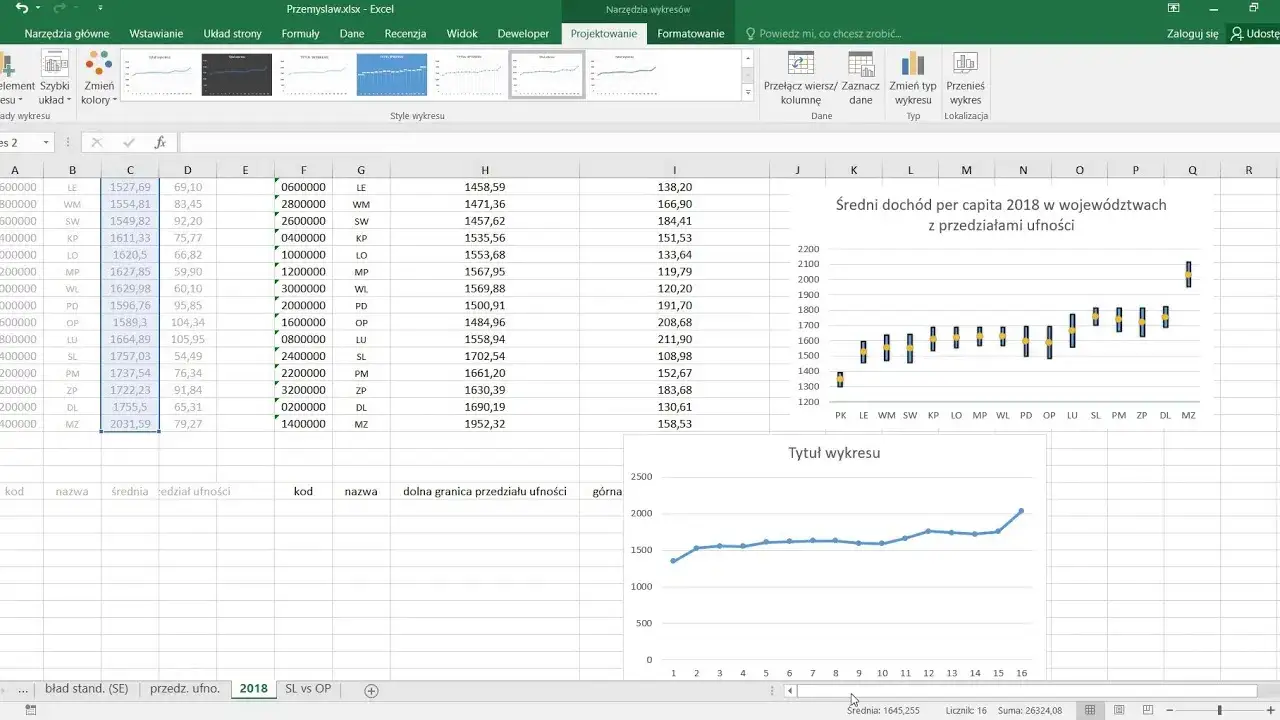Click the Undo arrow icon

pyautogui.click(x=22, y=8)
